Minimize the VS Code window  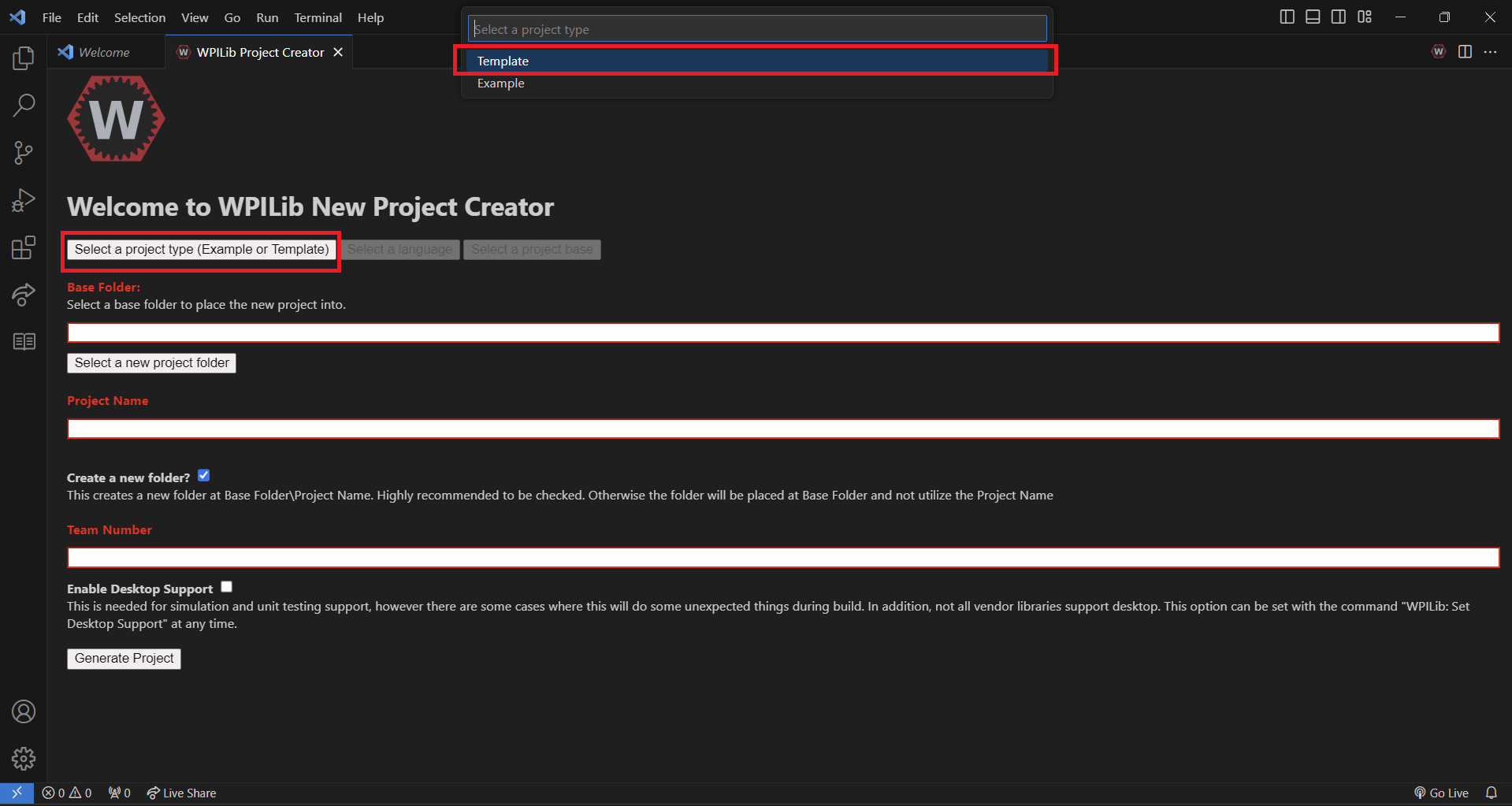[1400, 17]
